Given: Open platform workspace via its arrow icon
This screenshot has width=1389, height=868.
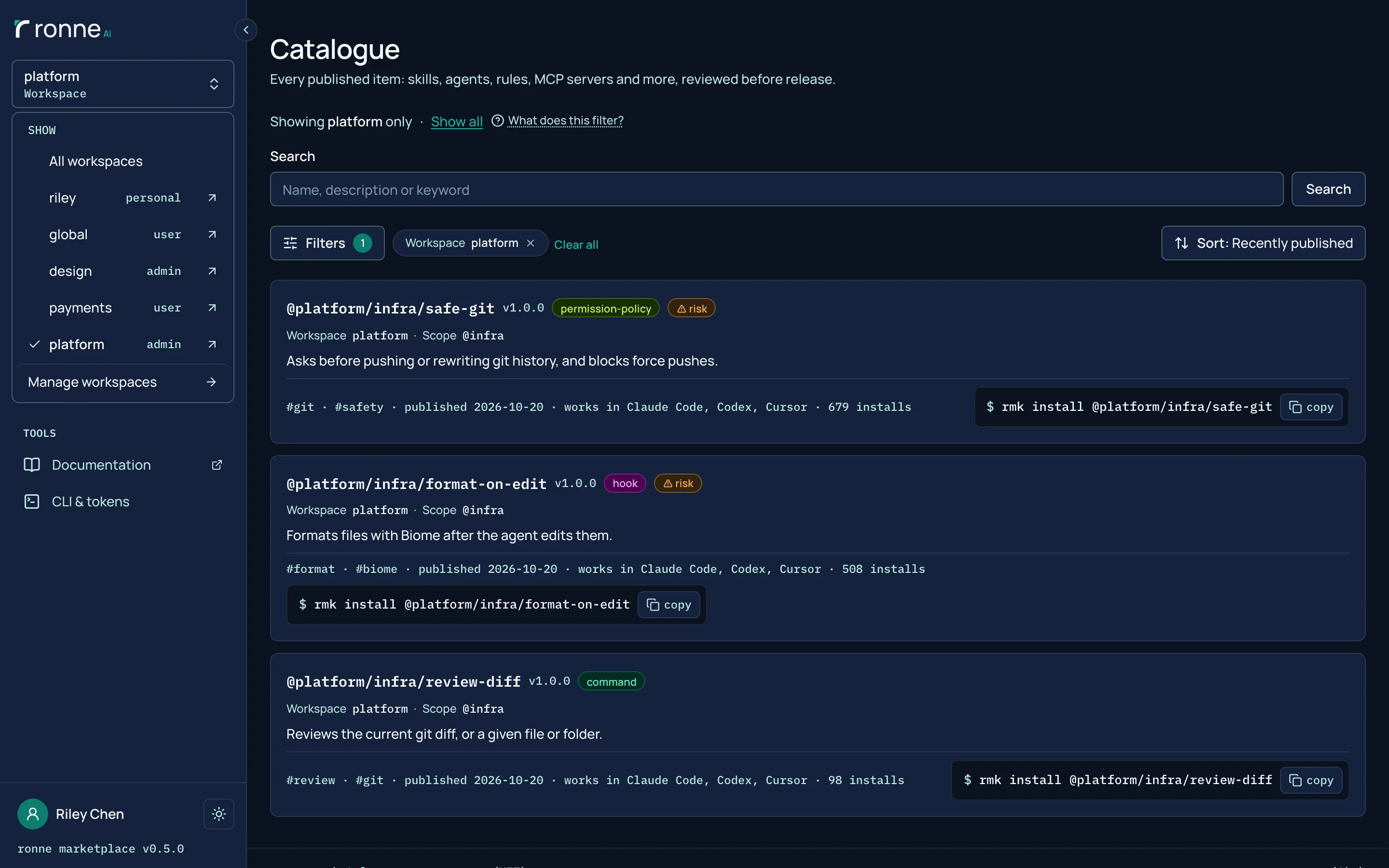Looking at the screenshot, I should click(212, 344).
